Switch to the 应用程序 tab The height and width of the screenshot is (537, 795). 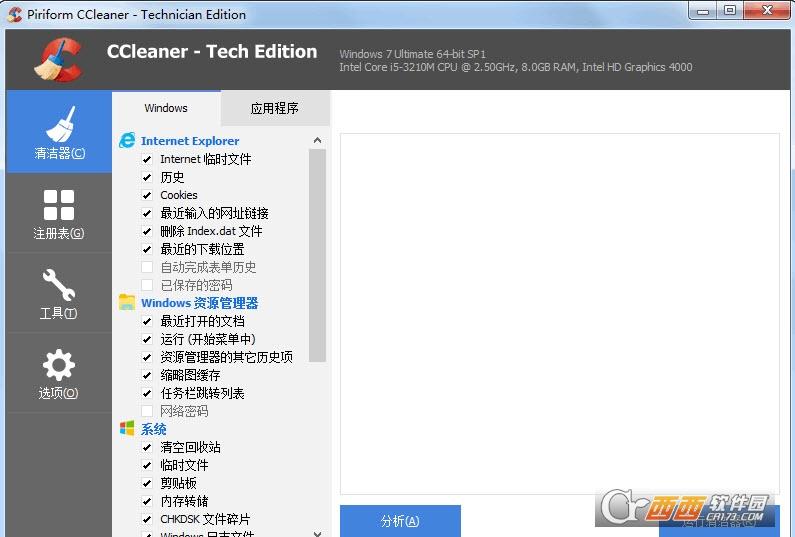pyautogui.click(x=275, y=108)
